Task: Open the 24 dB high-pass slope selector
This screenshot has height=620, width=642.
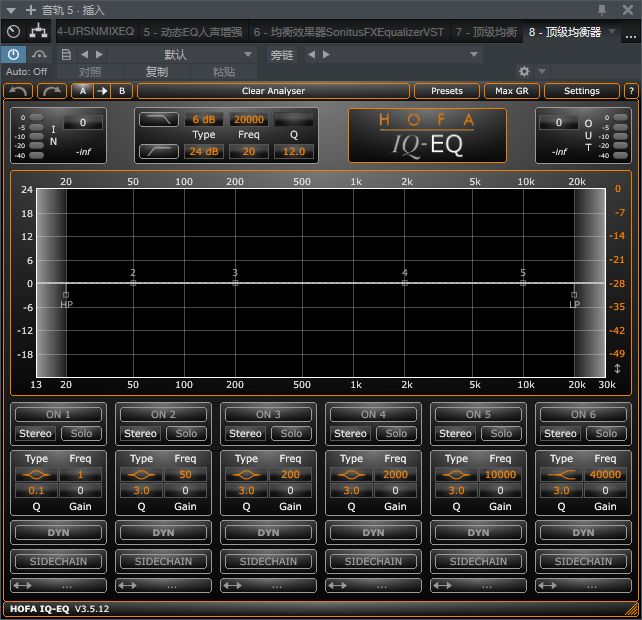Action: [x=204, y=152]
